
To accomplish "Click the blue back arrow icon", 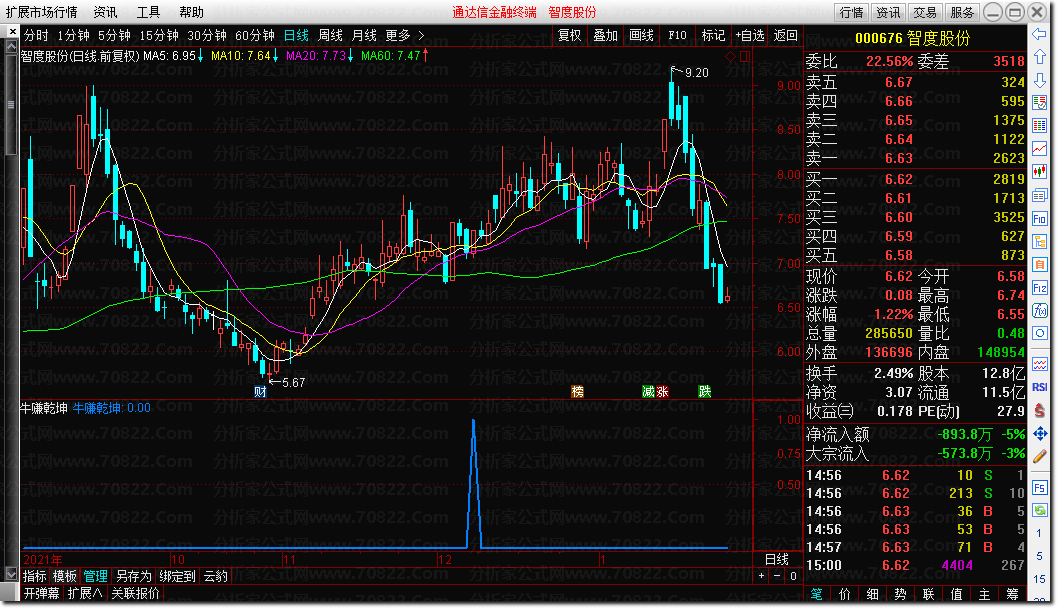I will [1039, 34].
